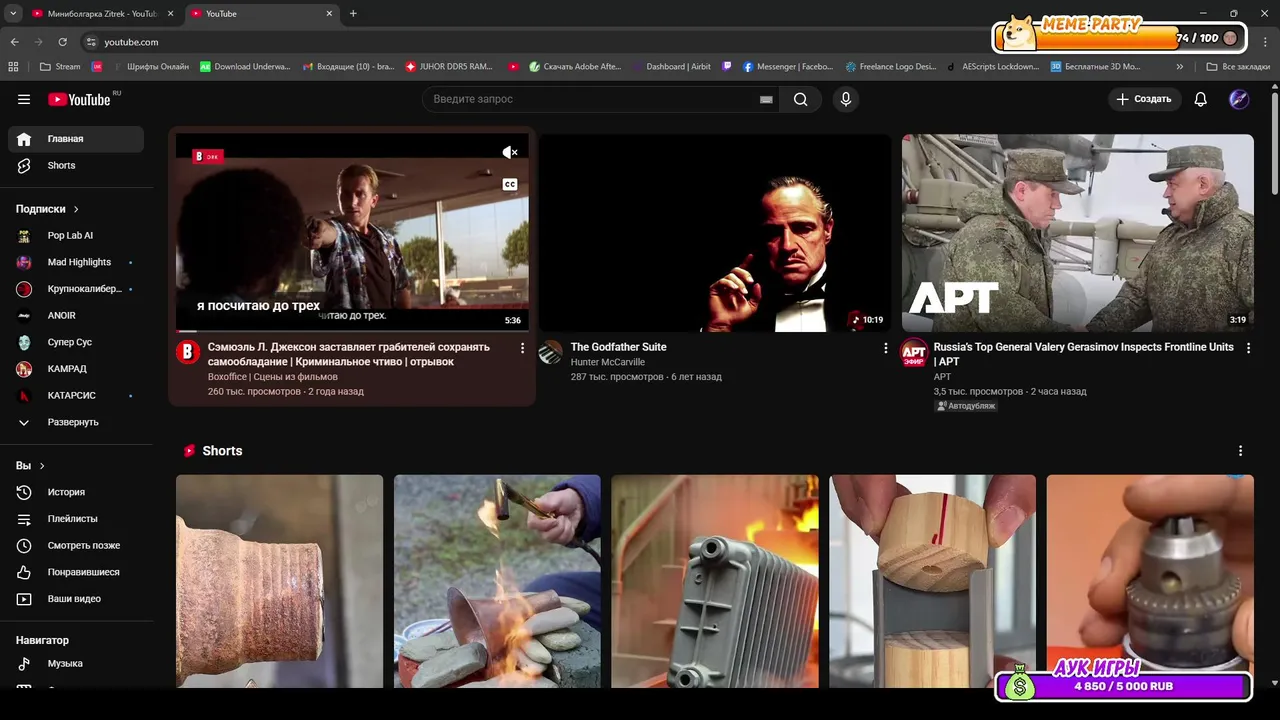Expand the Вы section
Viewport: 1280px width, 720px height.
30,466
